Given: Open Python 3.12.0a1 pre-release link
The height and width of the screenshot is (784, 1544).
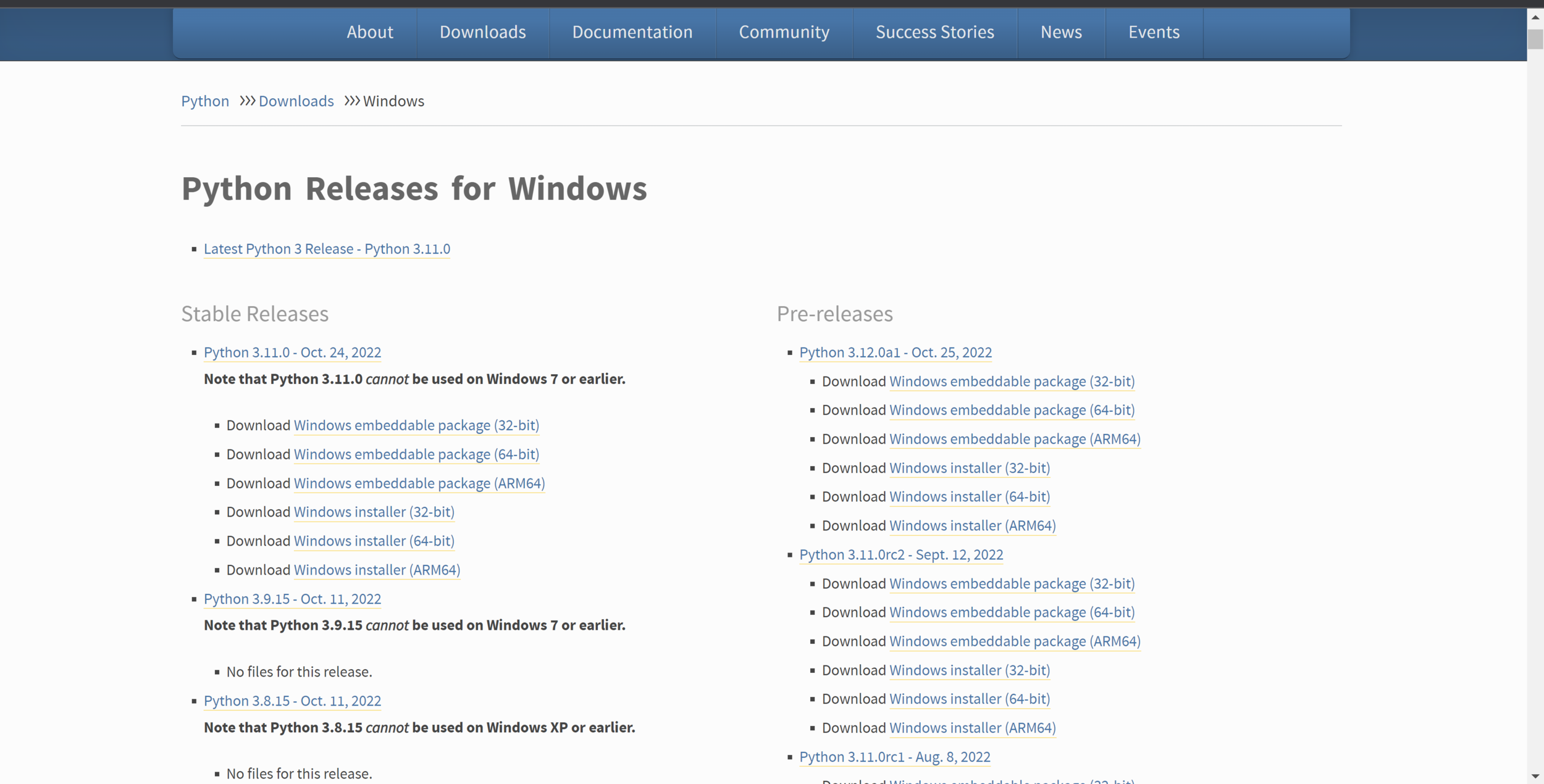Looking at the screenshot, I should tap(895, 352).
